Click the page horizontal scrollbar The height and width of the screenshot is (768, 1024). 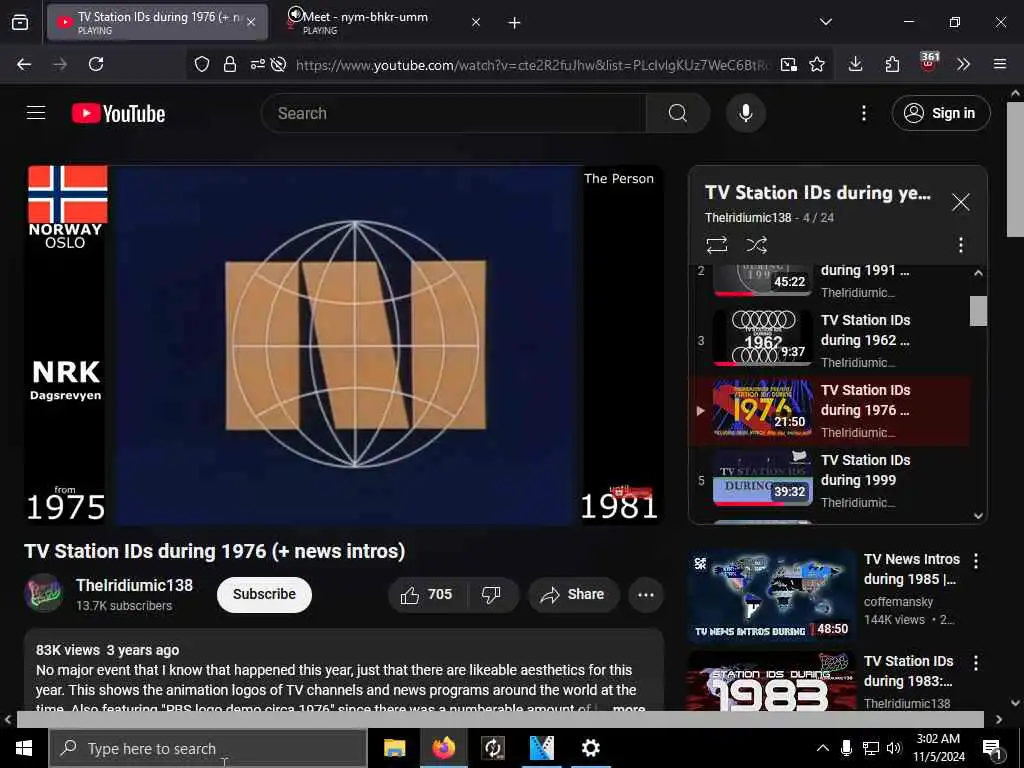tap(500, 719)
